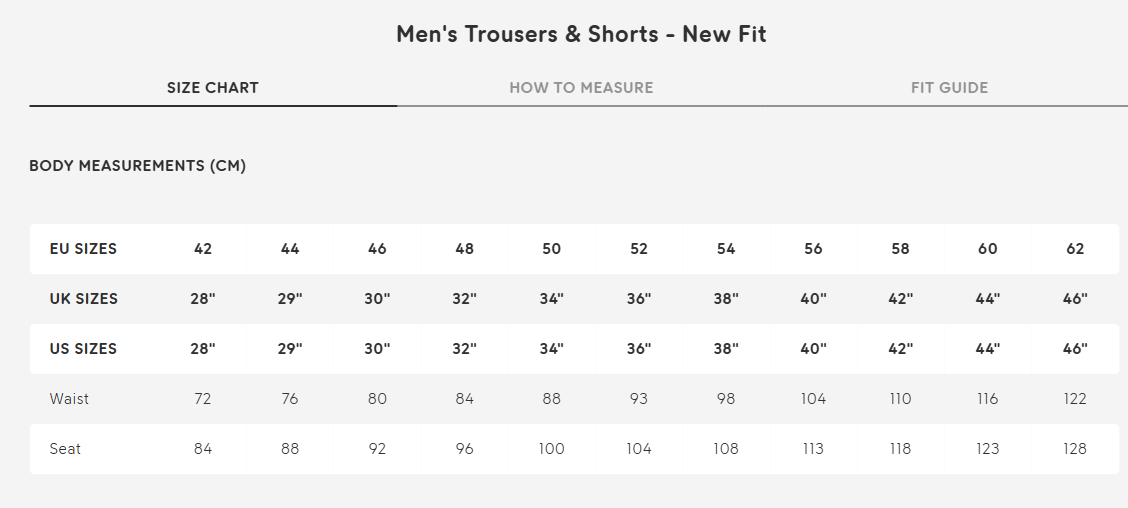Viewport: 1128px width, 508px height.
Task: Click the waist value 72
Action: (x=203, y=399)
